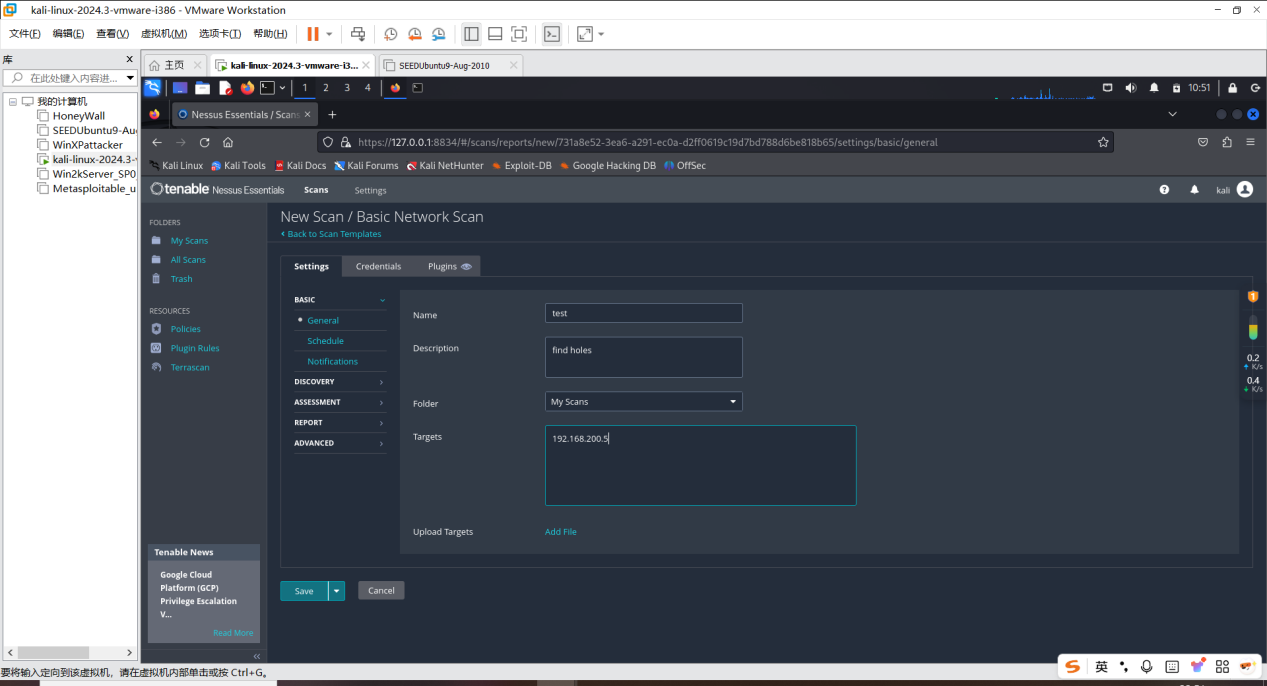This screenshot has height=686, width=1267.
Task: Expand the ADVANCED settings section
Action: pyautogui.click(x=339, y=443)
